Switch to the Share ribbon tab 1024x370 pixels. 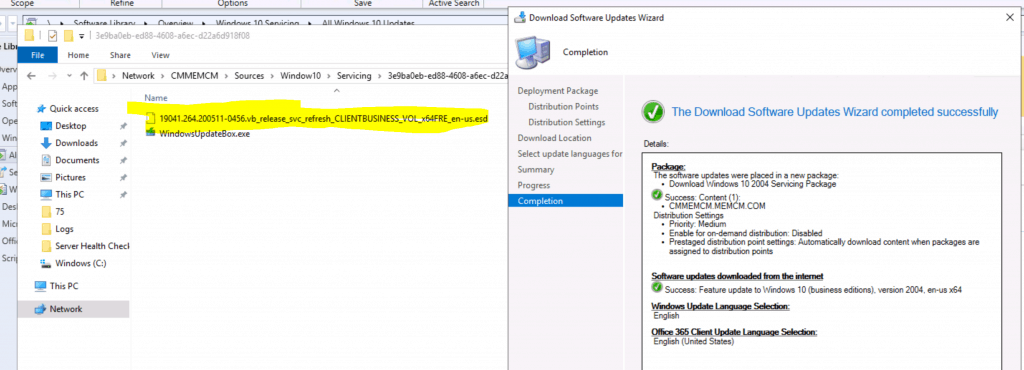pyautogui.click(x=120, y=55)
